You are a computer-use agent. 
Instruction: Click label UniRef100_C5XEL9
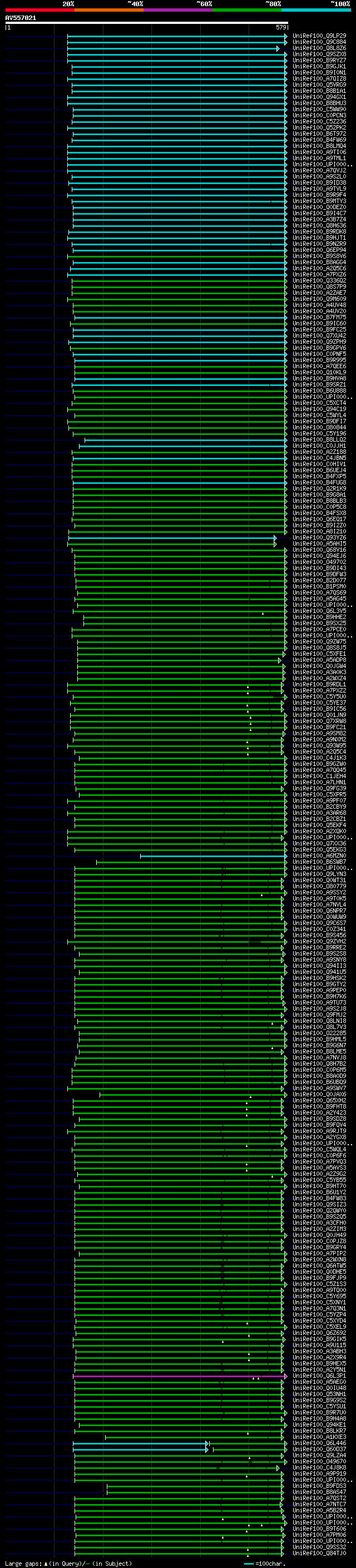(319, 1327)
